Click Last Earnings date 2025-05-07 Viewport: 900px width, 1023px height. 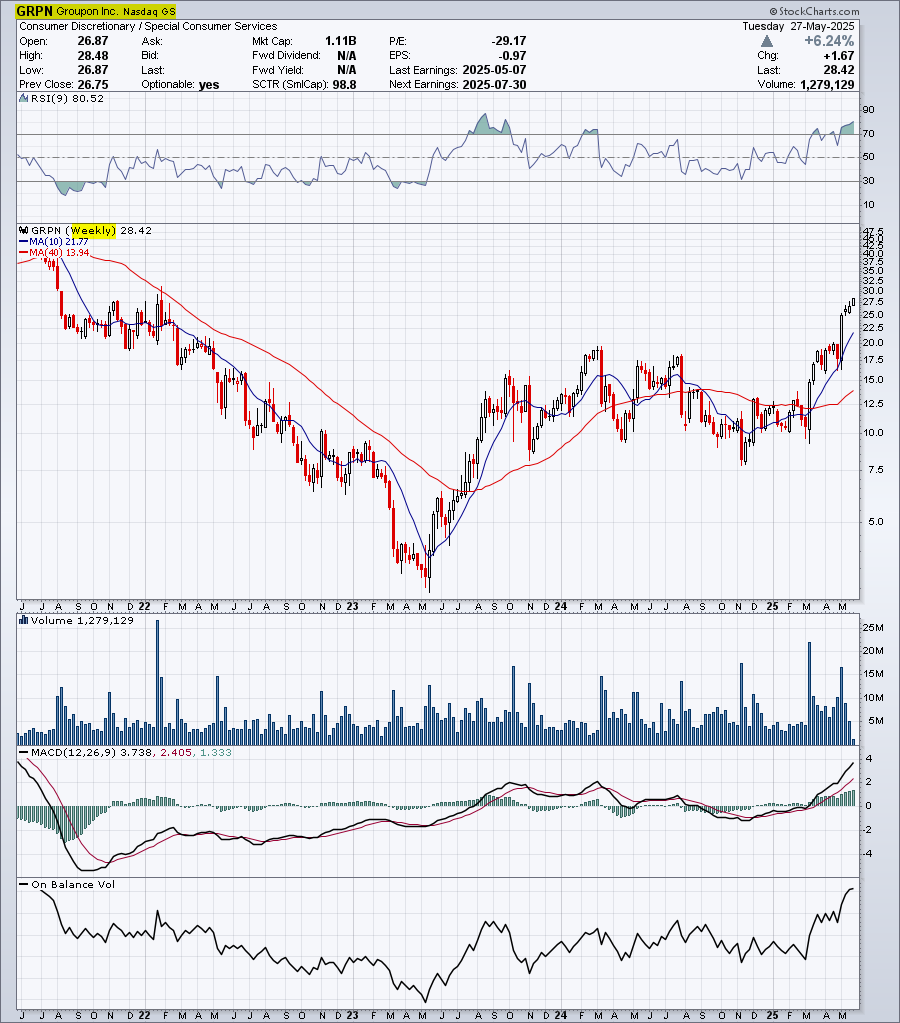click(494, 70)
